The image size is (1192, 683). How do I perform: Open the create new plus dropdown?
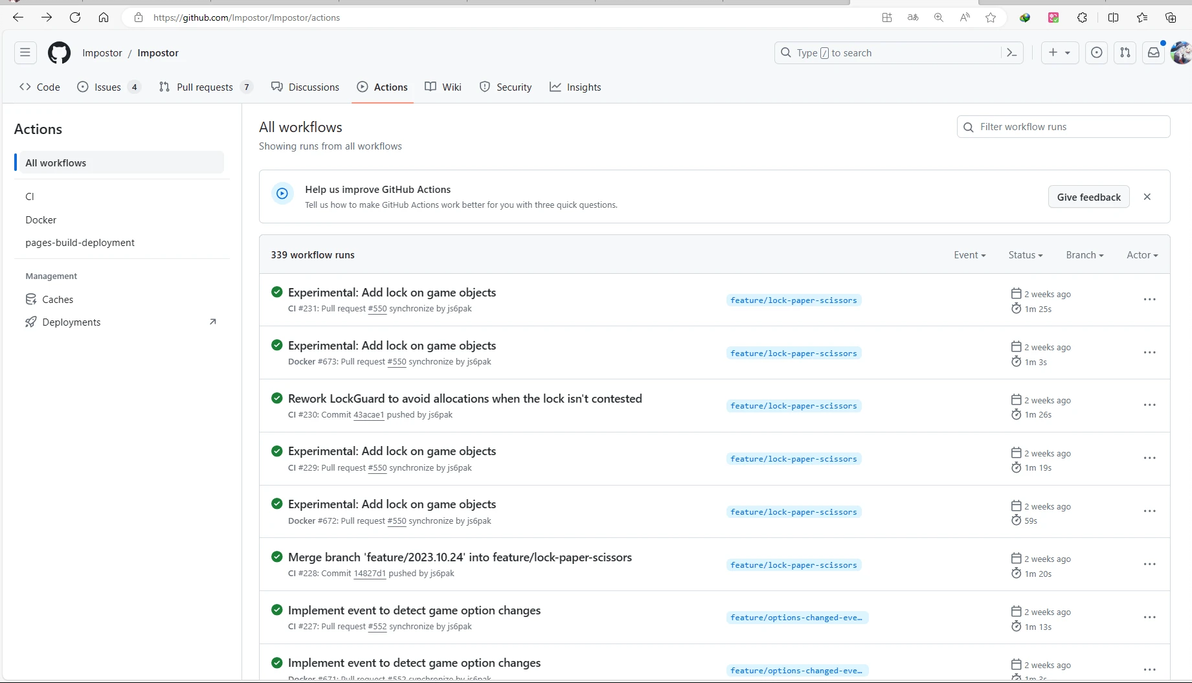[1059, 53]
